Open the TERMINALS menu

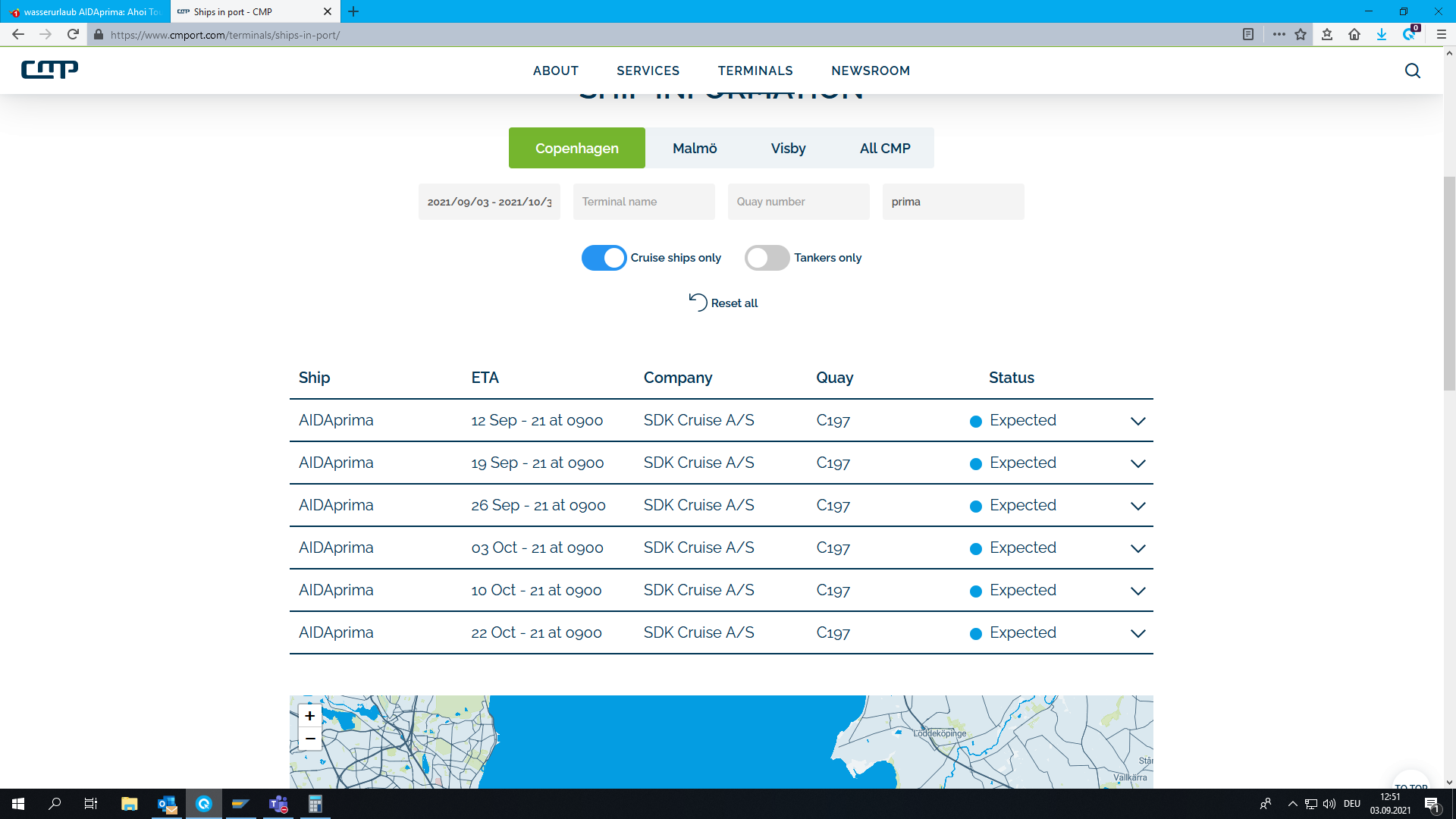click(755, 71)
